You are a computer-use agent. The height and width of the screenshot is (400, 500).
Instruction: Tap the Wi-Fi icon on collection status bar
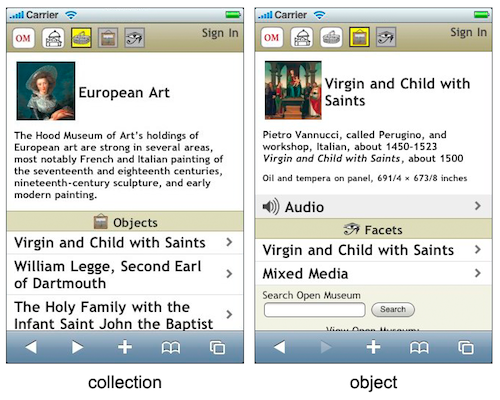(71, 15)
